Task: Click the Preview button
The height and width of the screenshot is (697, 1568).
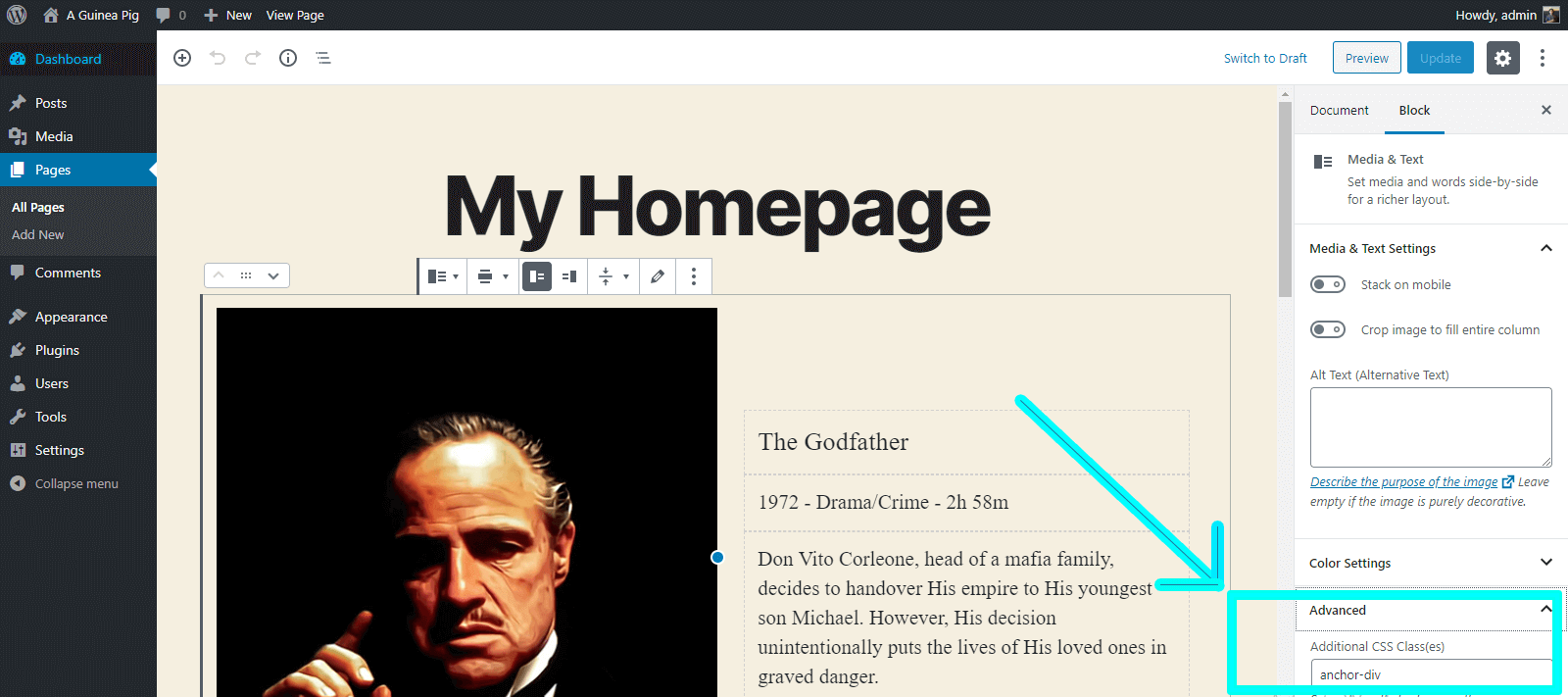Action: coord(1366,58)
